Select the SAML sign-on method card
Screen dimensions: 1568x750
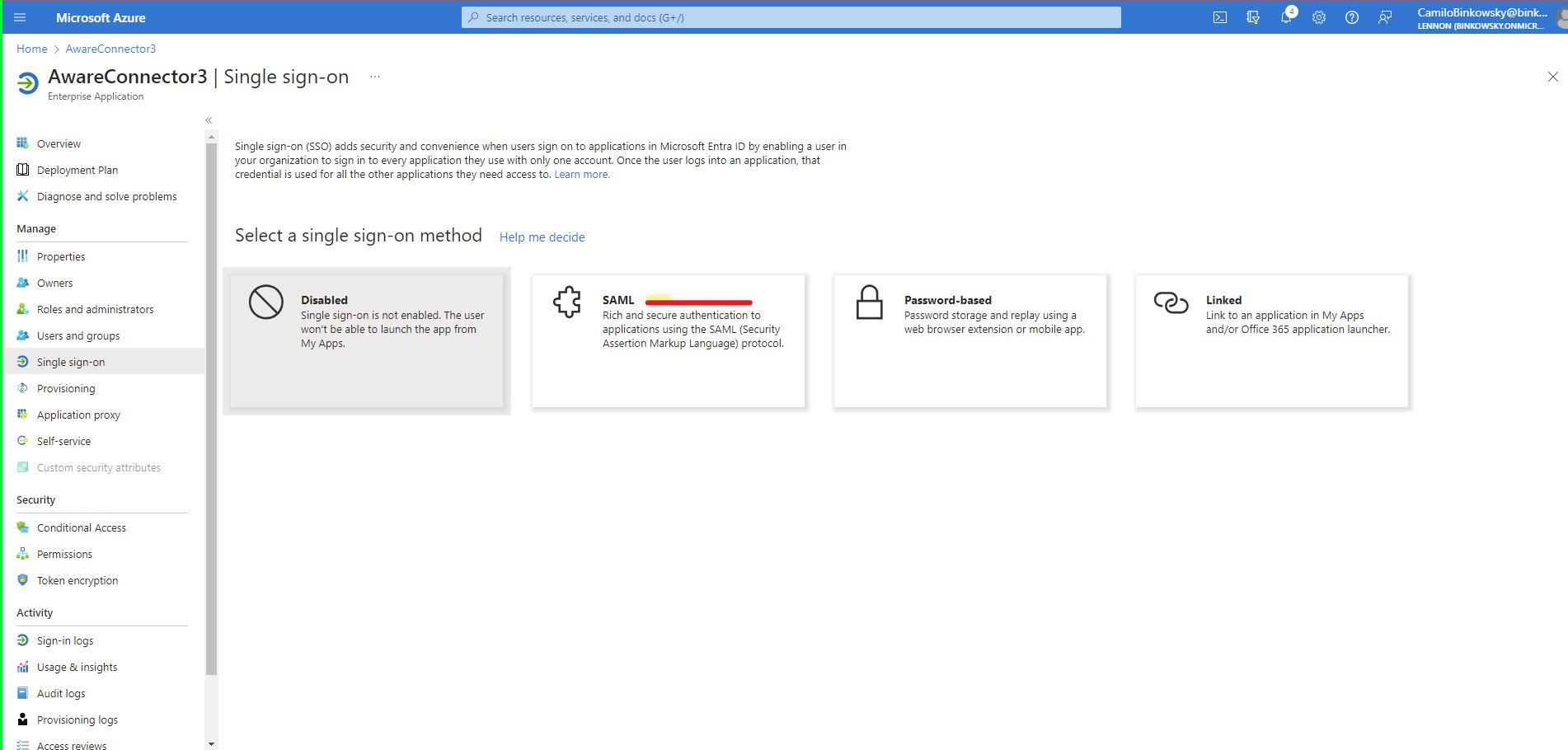[668, 340]
